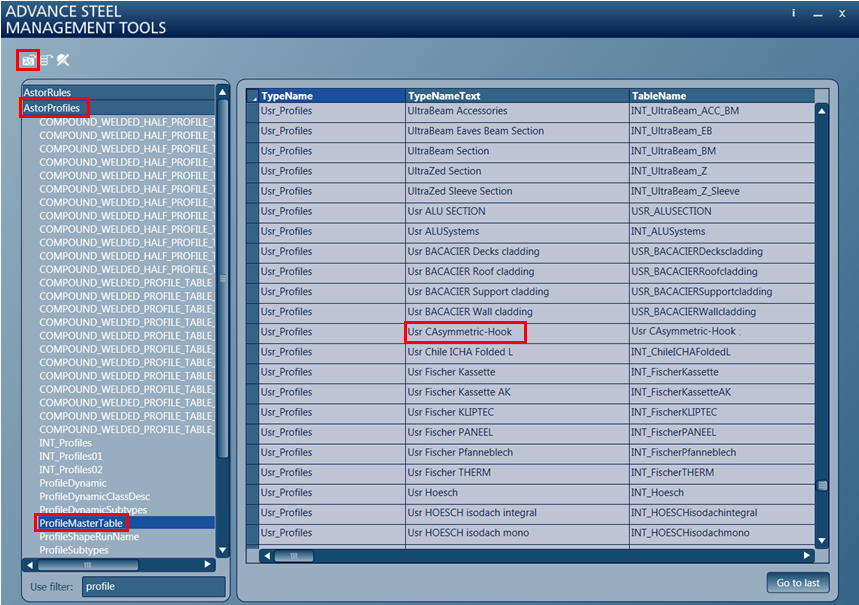
Task: Sort by the TableName column header
Action: [x=722, y=96]
